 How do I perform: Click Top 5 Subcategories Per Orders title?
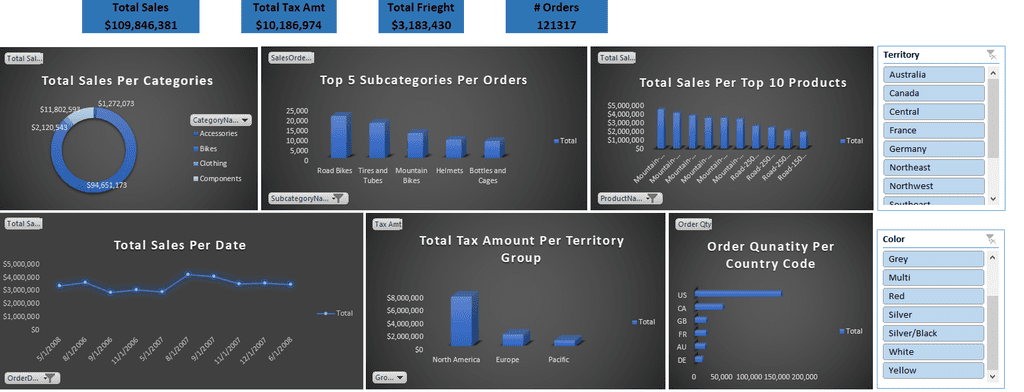(424, 80)
